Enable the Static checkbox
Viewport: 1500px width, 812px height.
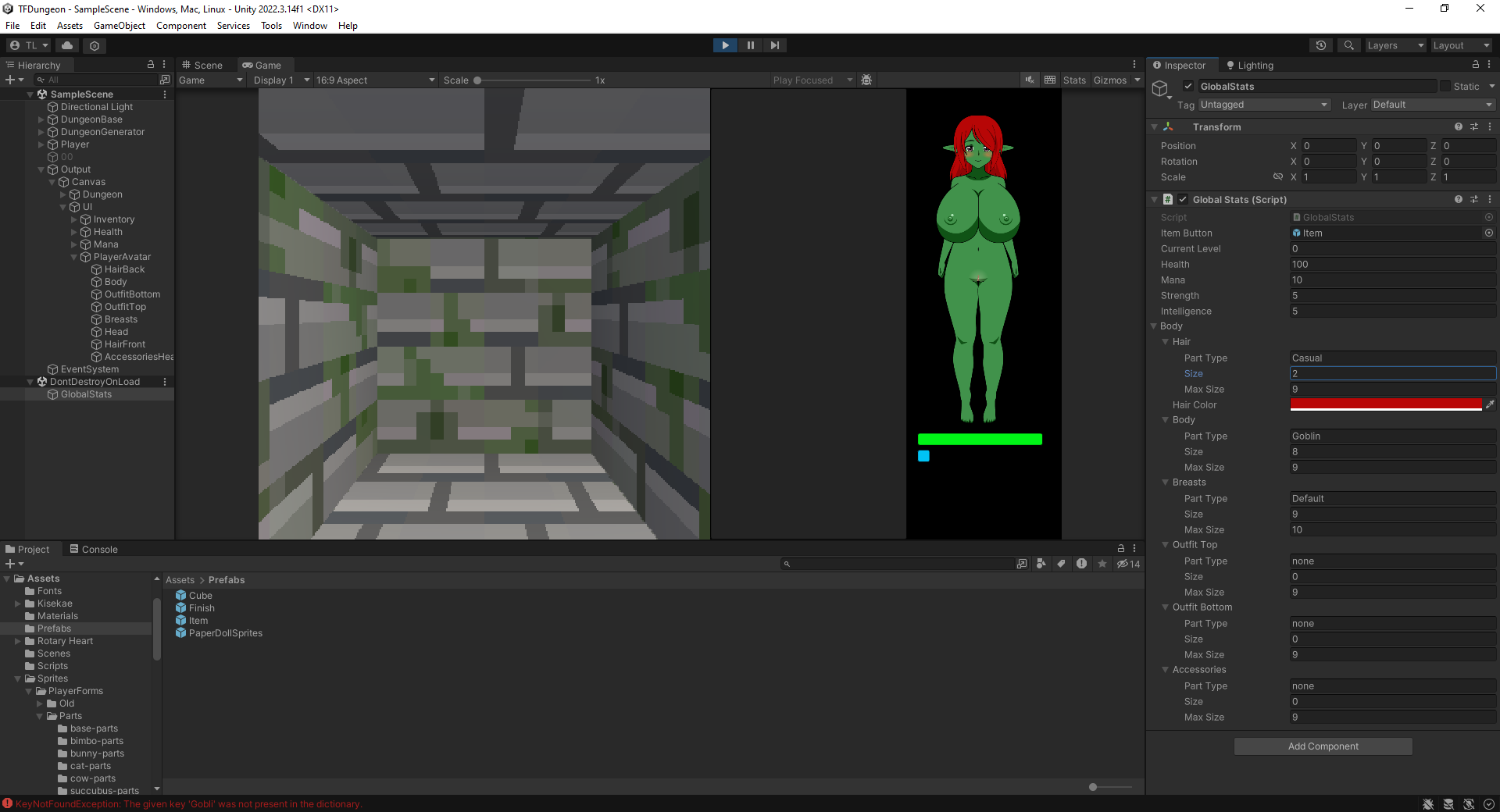click(x=1445, y=86)
